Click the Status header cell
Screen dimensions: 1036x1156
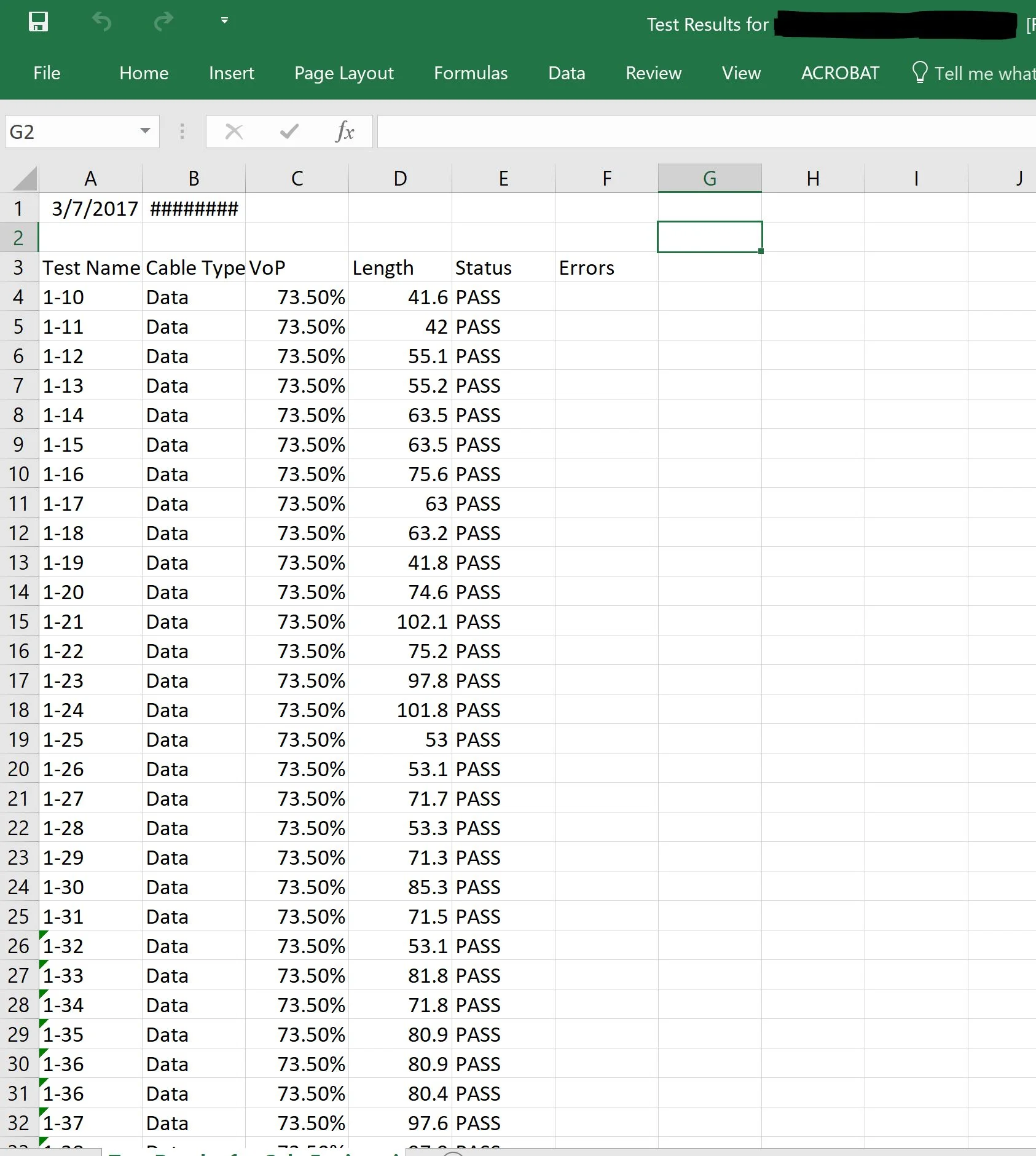coord(503,267)
